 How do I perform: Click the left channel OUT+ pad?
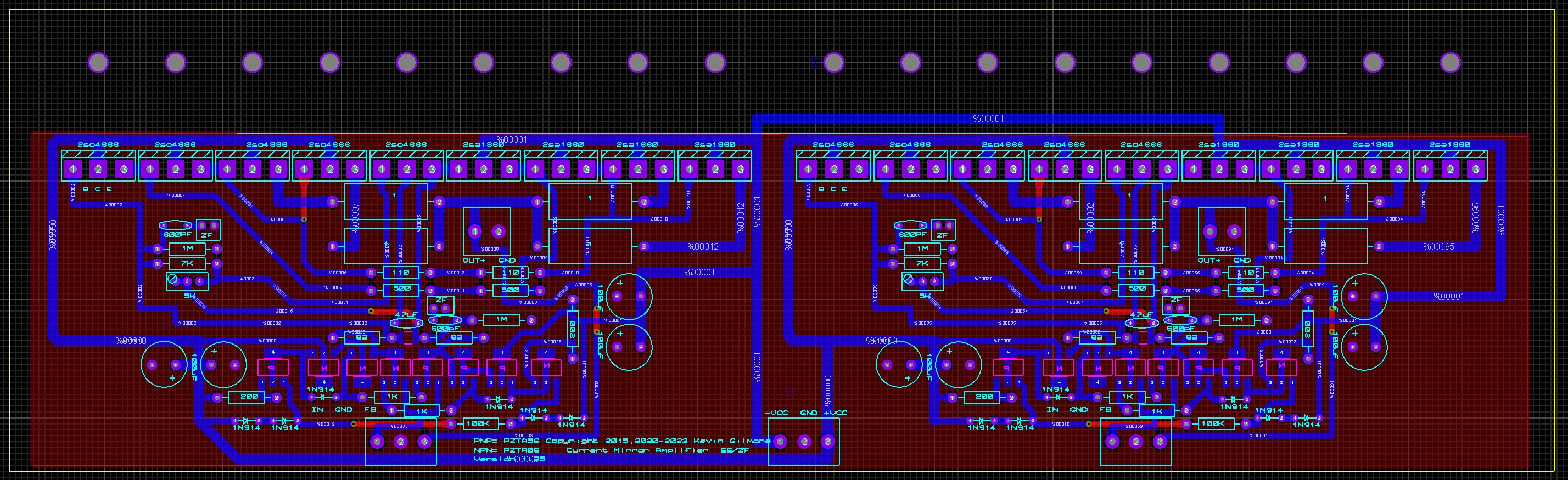pyautogui.click(x=475, y=231)
